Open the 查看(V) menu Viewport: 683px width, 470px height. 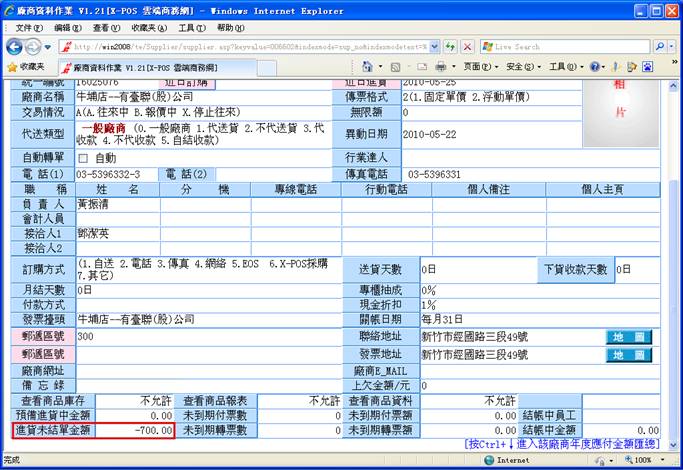coord(107,28)
